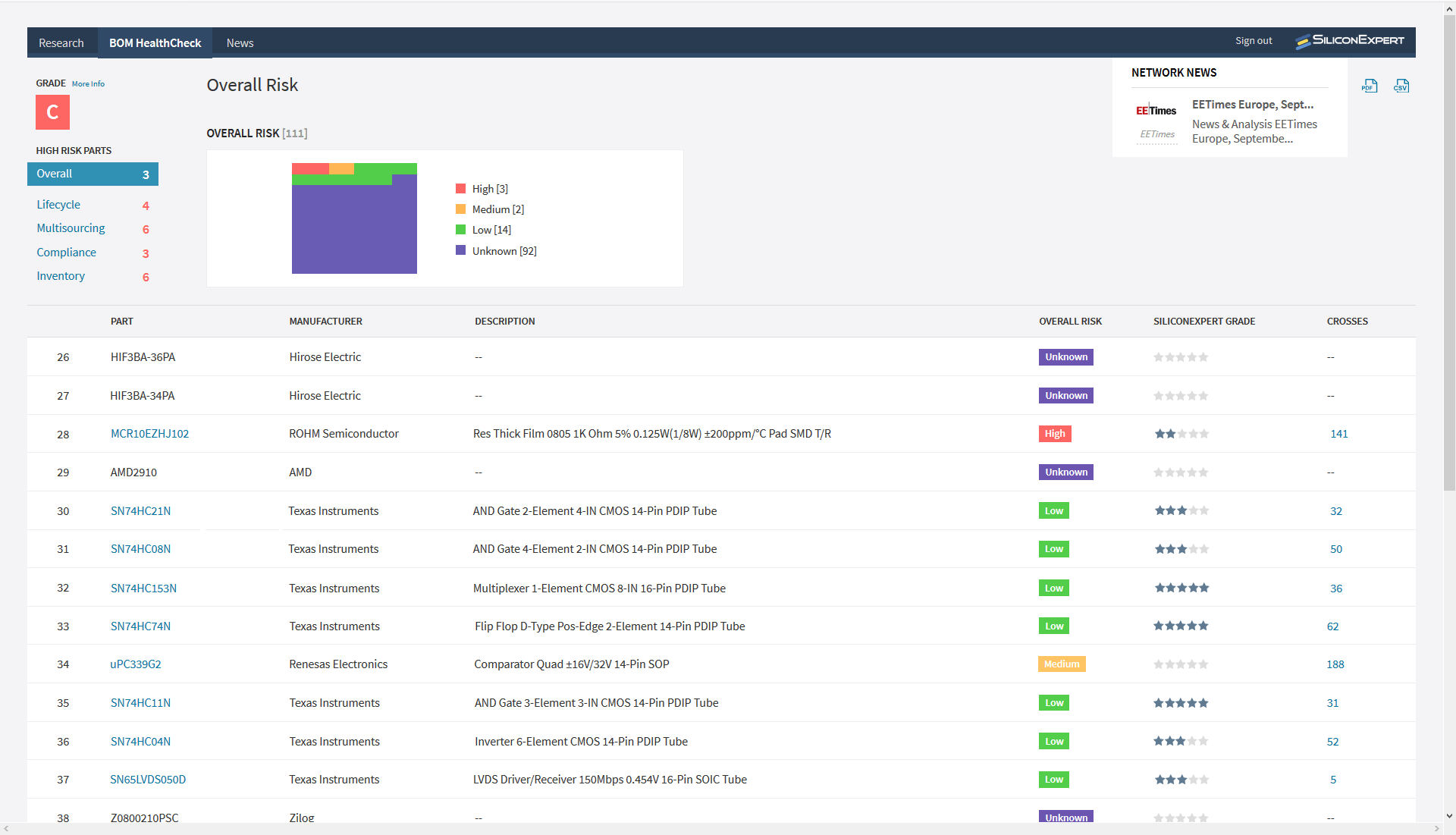Click star rating for SN74HC74N
The width and height of the screenshot is (1456, 835).
(1181, 626)
